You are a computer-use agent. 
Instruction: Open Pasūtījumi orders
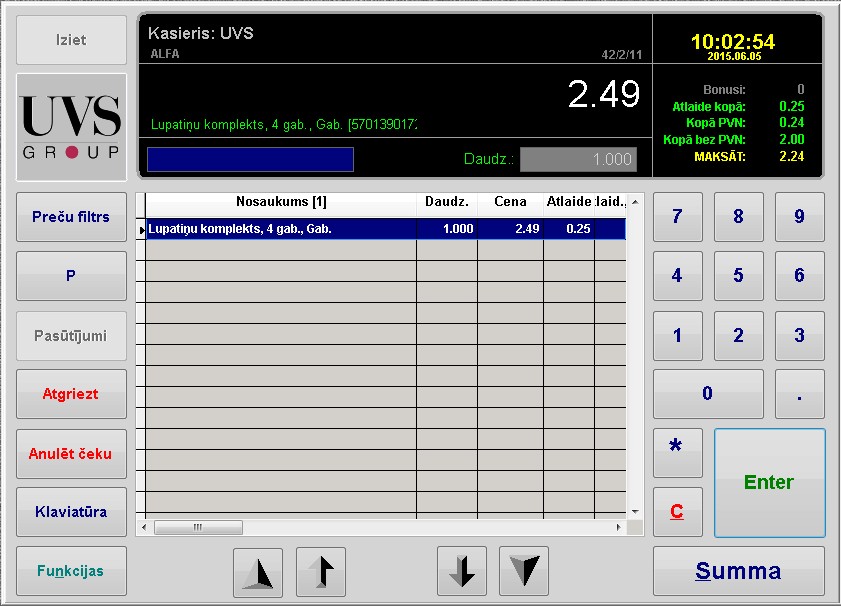[71, 336]
